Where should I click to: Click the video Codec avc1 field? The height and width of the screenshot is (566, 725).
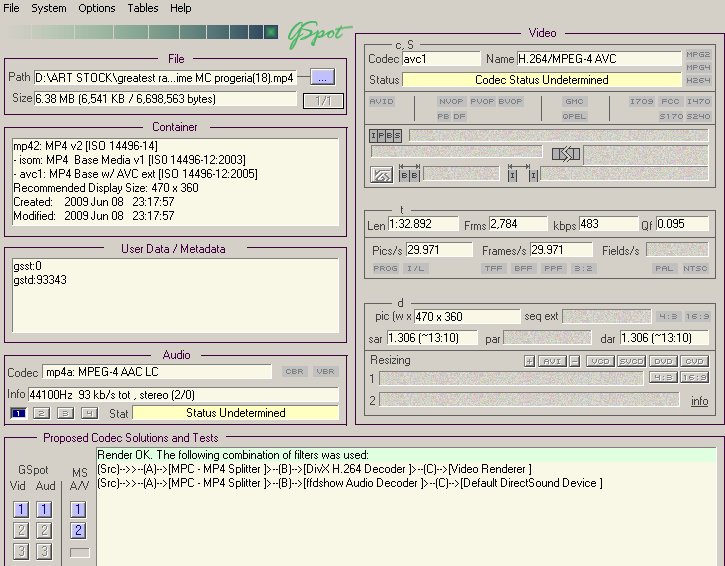(x=441, y=59)
